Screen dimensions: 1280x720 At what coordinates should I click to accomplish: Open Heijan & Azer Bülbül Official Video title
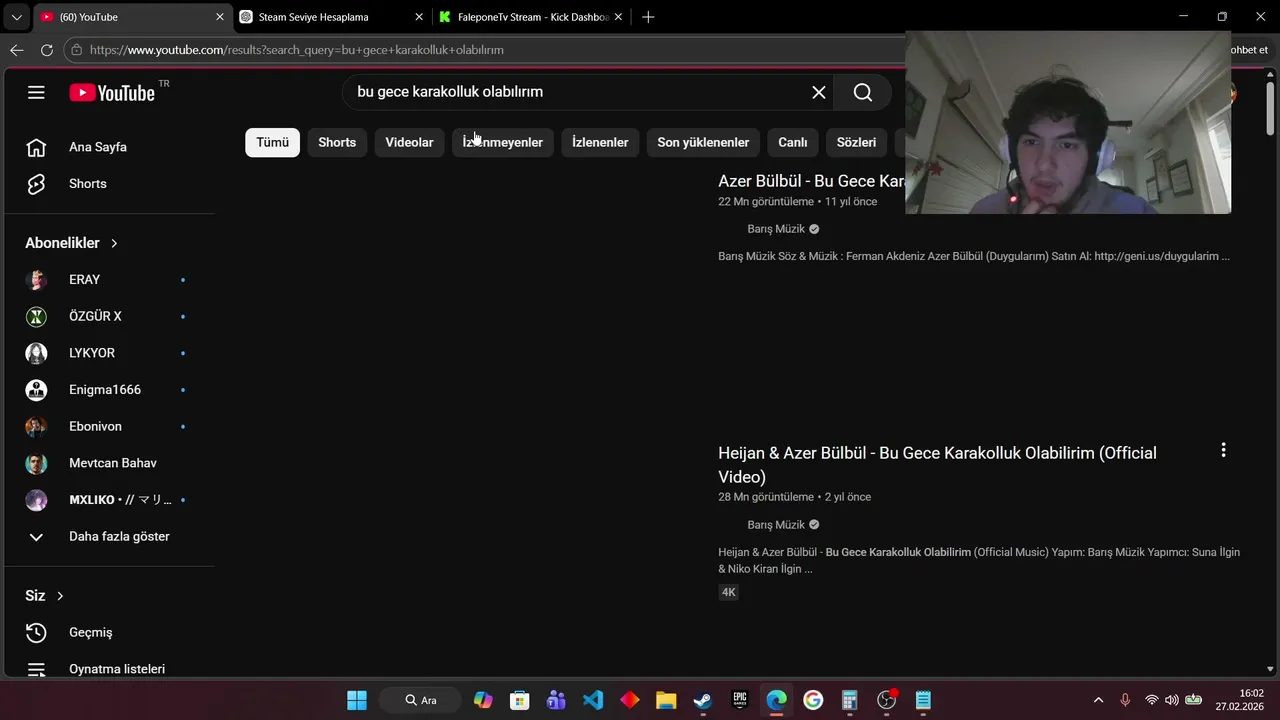click(x=937, y=465)
